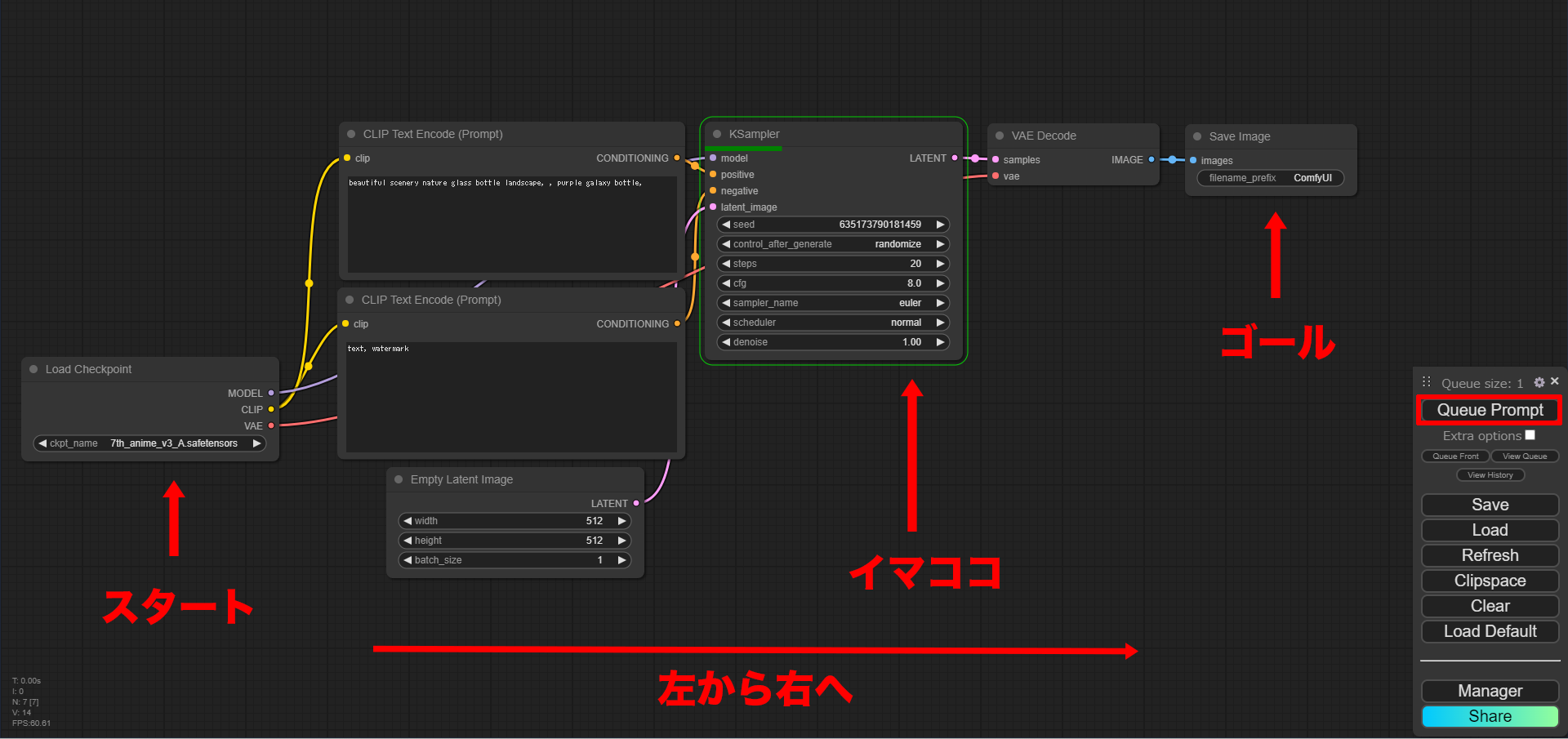The width and height of the screenshot is (1568, 739).
Task: Open the queue panel settings gear
Action: pyautogui.click(x=1539, y=382)
